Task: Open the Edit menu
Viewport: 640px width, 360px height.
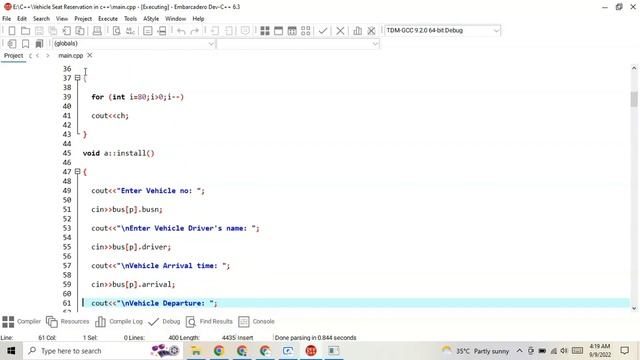Action: pyautogui.click(x=22, y=19)
